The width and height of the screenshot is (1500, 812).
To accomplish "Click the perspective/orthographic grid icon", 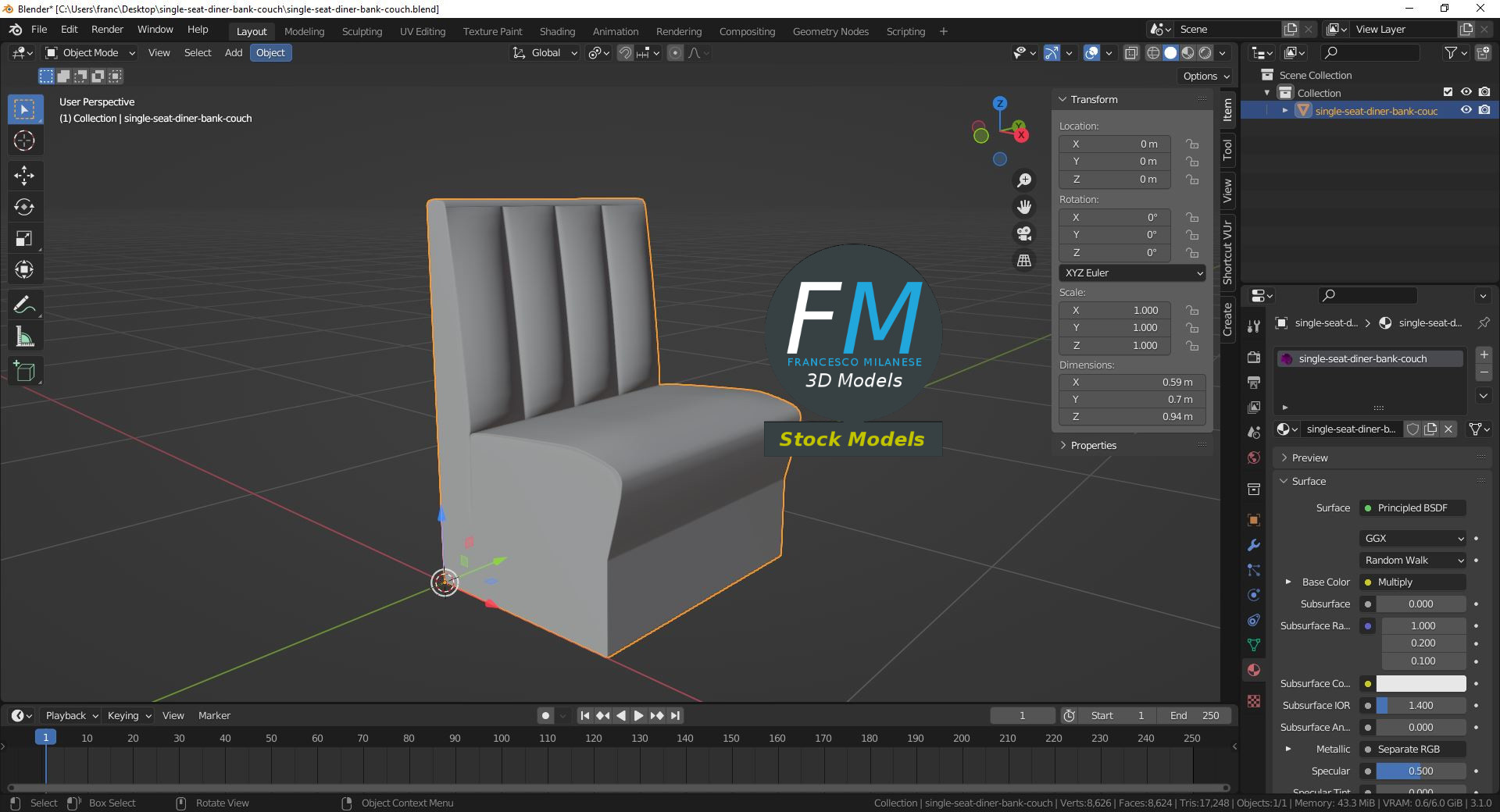I will coord(1024,260).
